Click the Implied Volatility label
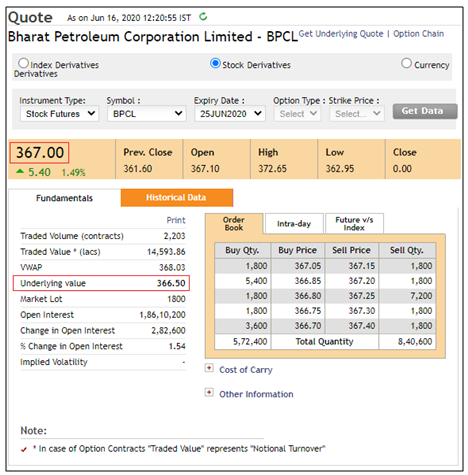Image resolution: width=468 pixels, height=475 pixels. click(54, 362)
